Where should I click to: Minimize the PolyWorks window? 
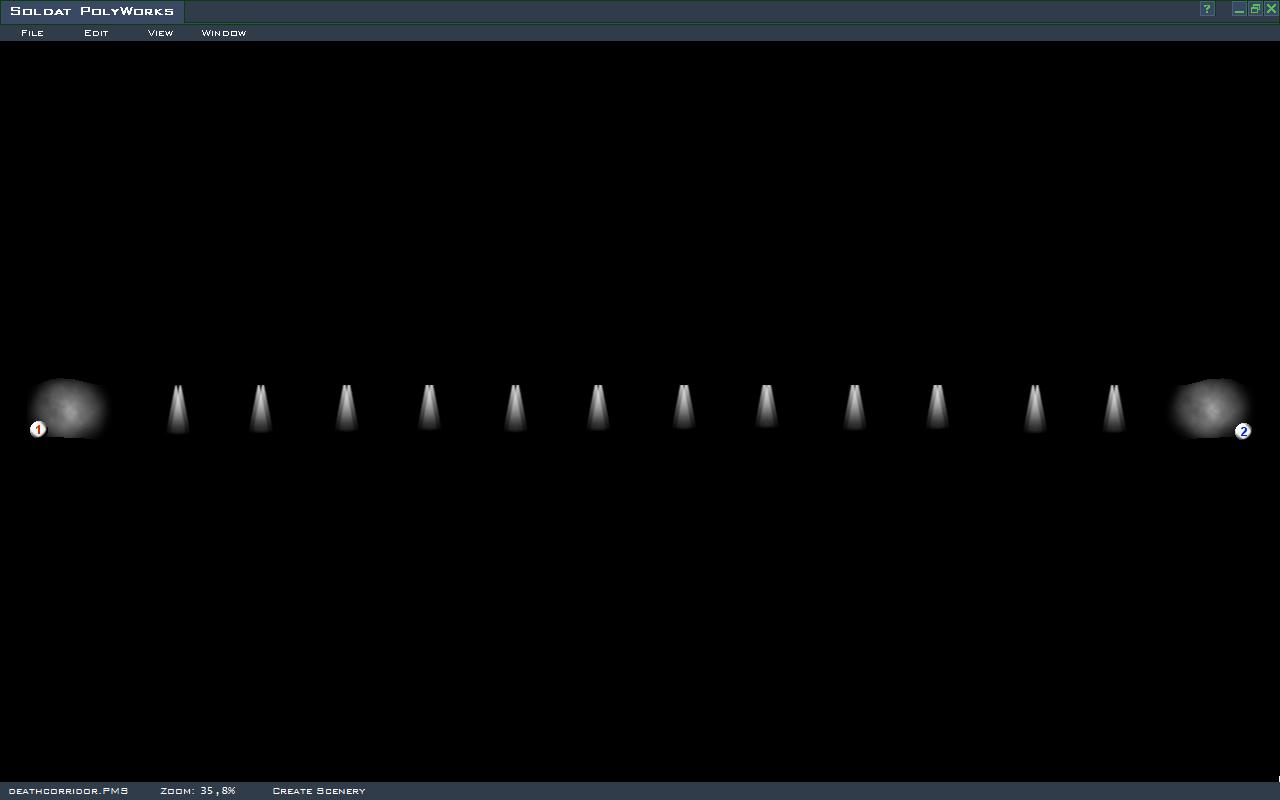point(1239,9)
